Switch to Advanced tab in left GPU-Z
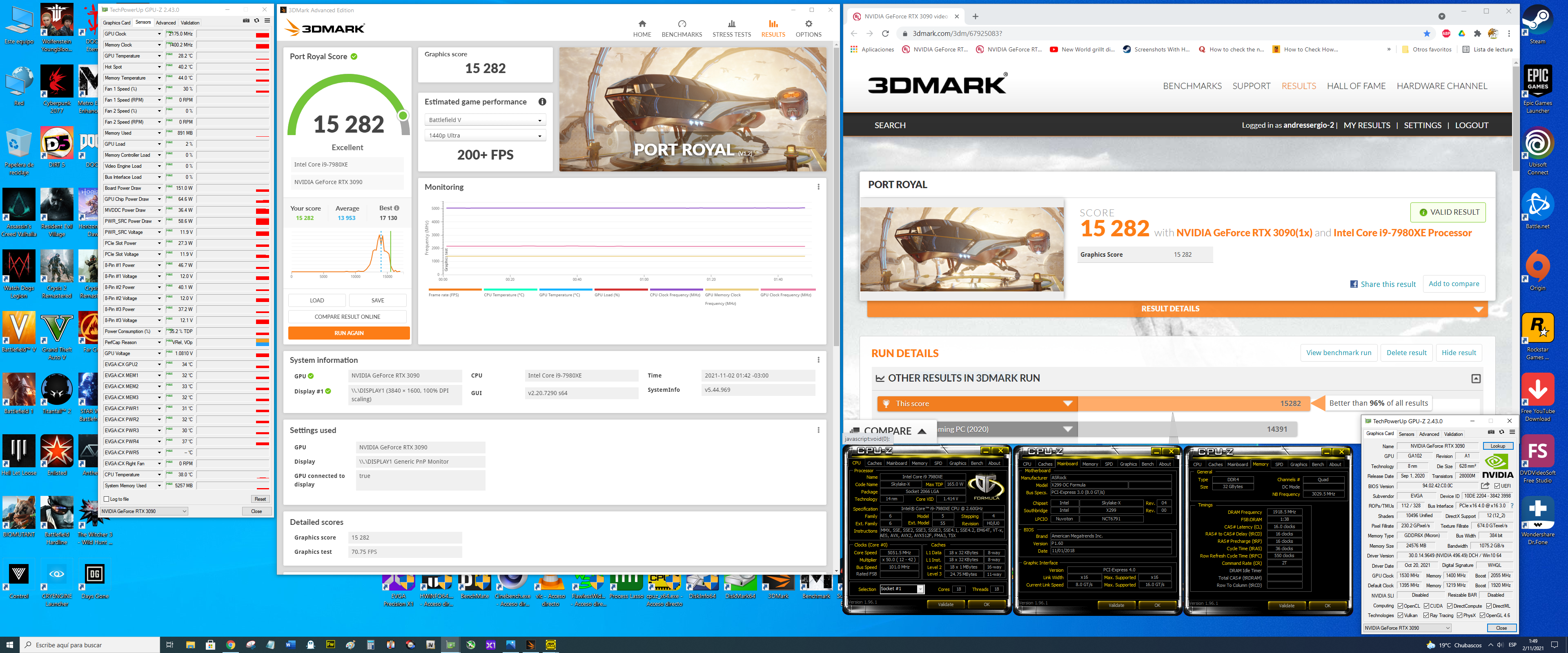1568x653 pixels. tap(165, 22)
